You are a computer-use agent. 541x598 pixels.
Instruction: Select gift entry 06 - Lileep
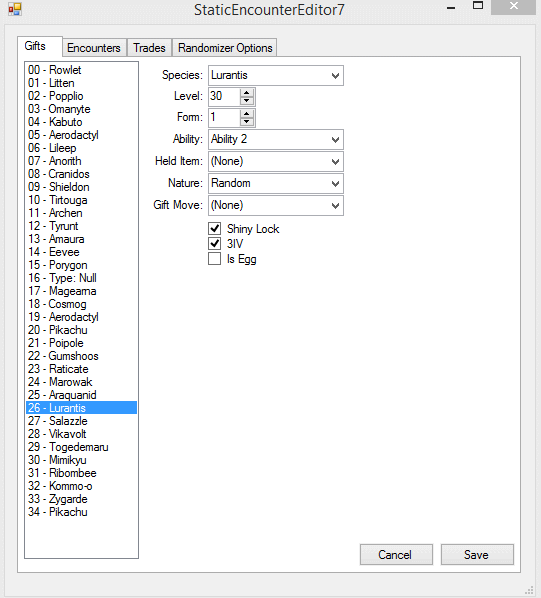pyautogui.click(x=81, y=148)
